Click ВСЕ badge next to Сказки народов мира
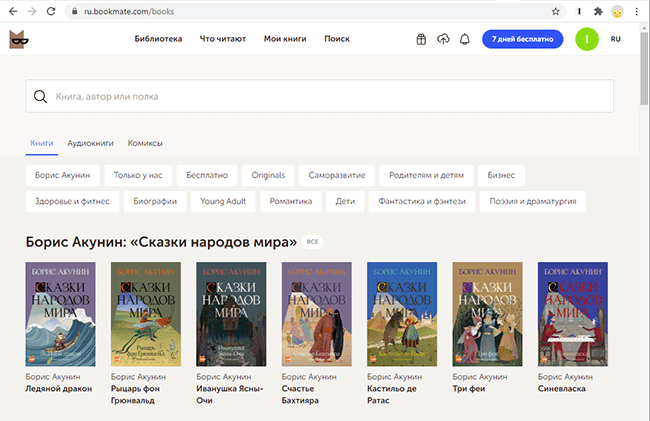This screenshot has width=650, height=421. [x=313, y=242]
